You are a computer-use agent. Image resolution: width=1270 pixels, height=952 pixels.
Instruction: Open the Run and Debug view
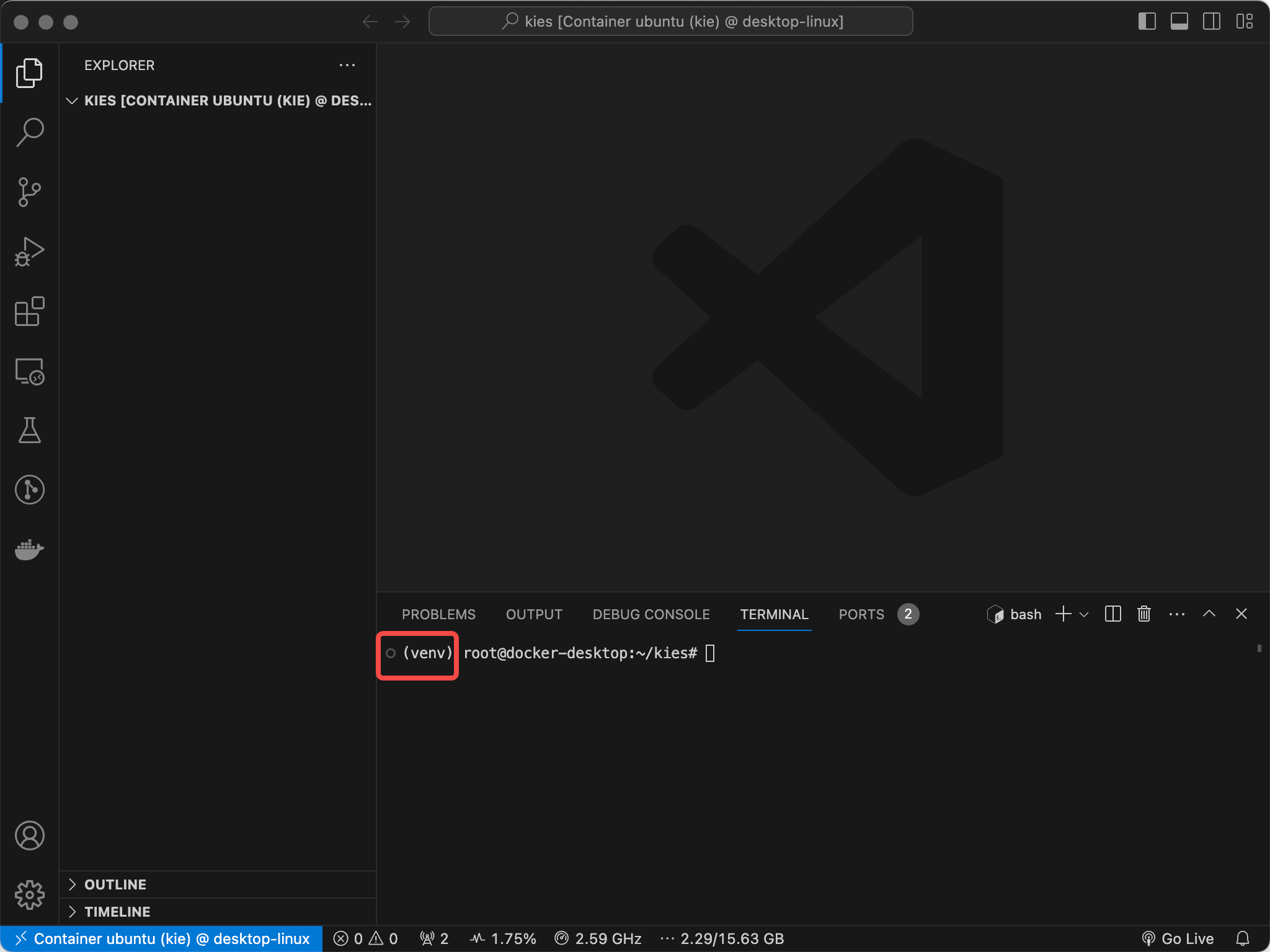point(29,251)
